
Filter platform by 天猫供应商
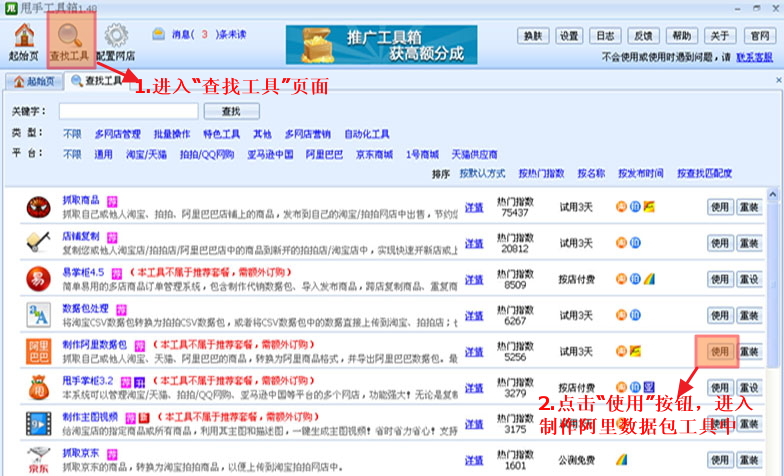(x=474, y=154)
